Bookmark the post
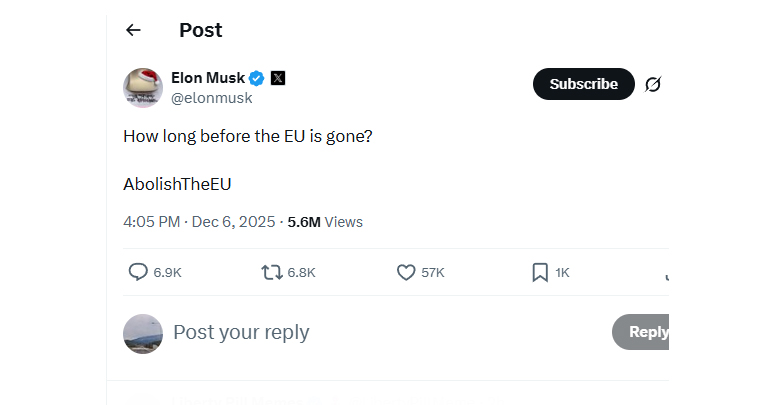 [x=540, y=272]
